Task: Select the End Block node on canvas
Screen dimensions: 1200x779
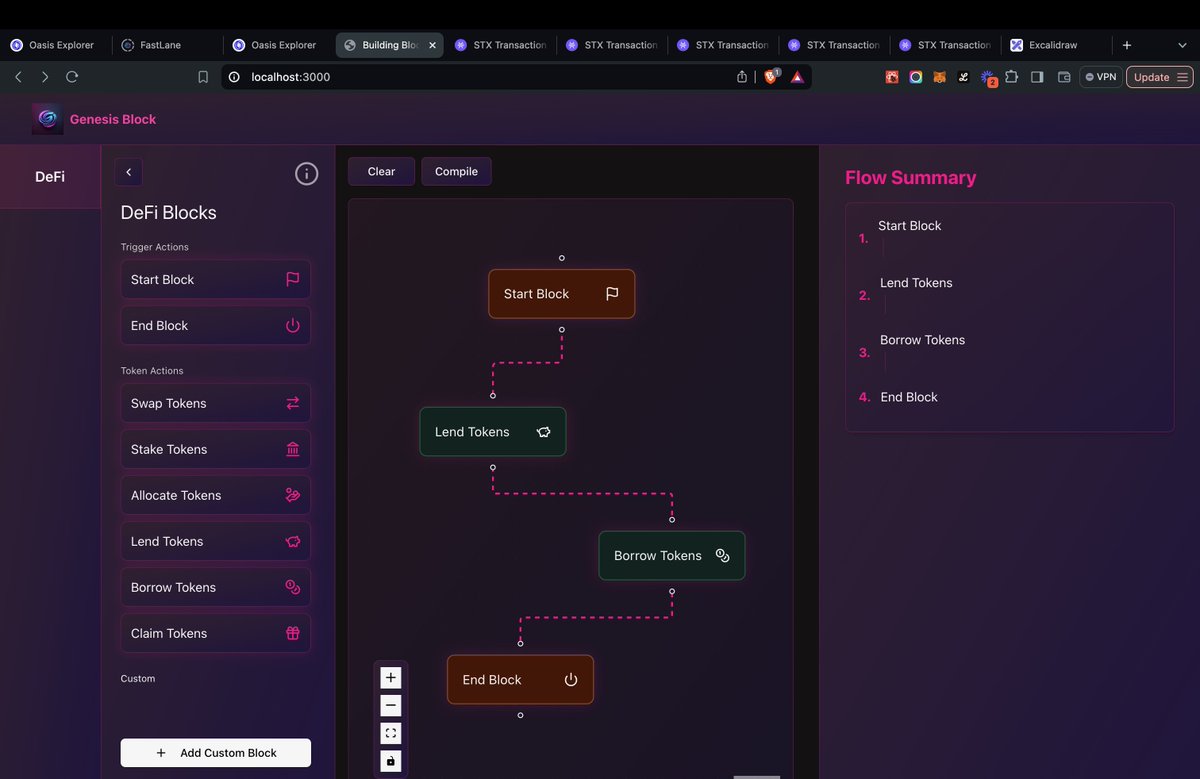Action: pos(520,679)
